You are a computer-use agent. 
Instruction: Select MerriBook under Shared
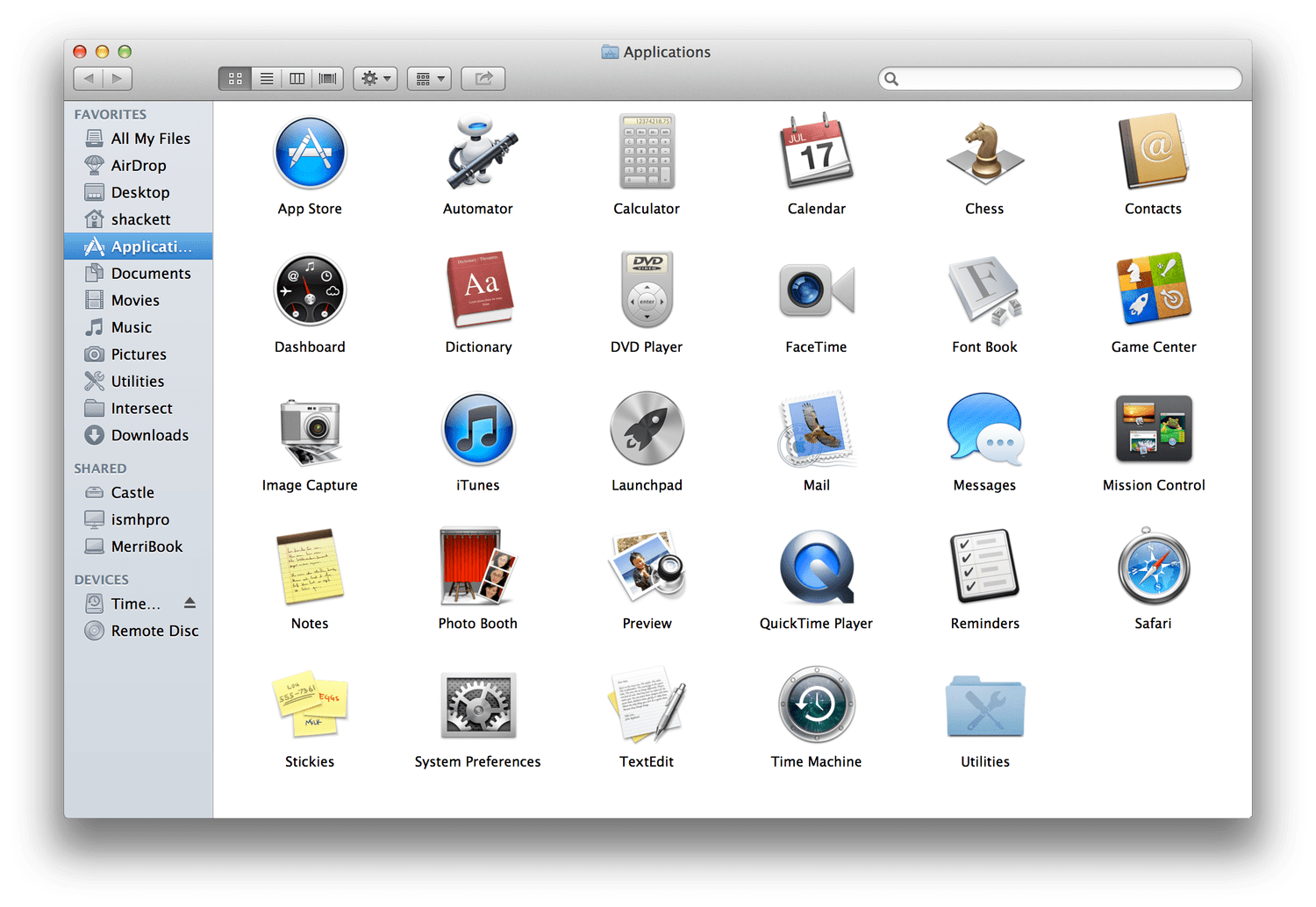point(139,546)
